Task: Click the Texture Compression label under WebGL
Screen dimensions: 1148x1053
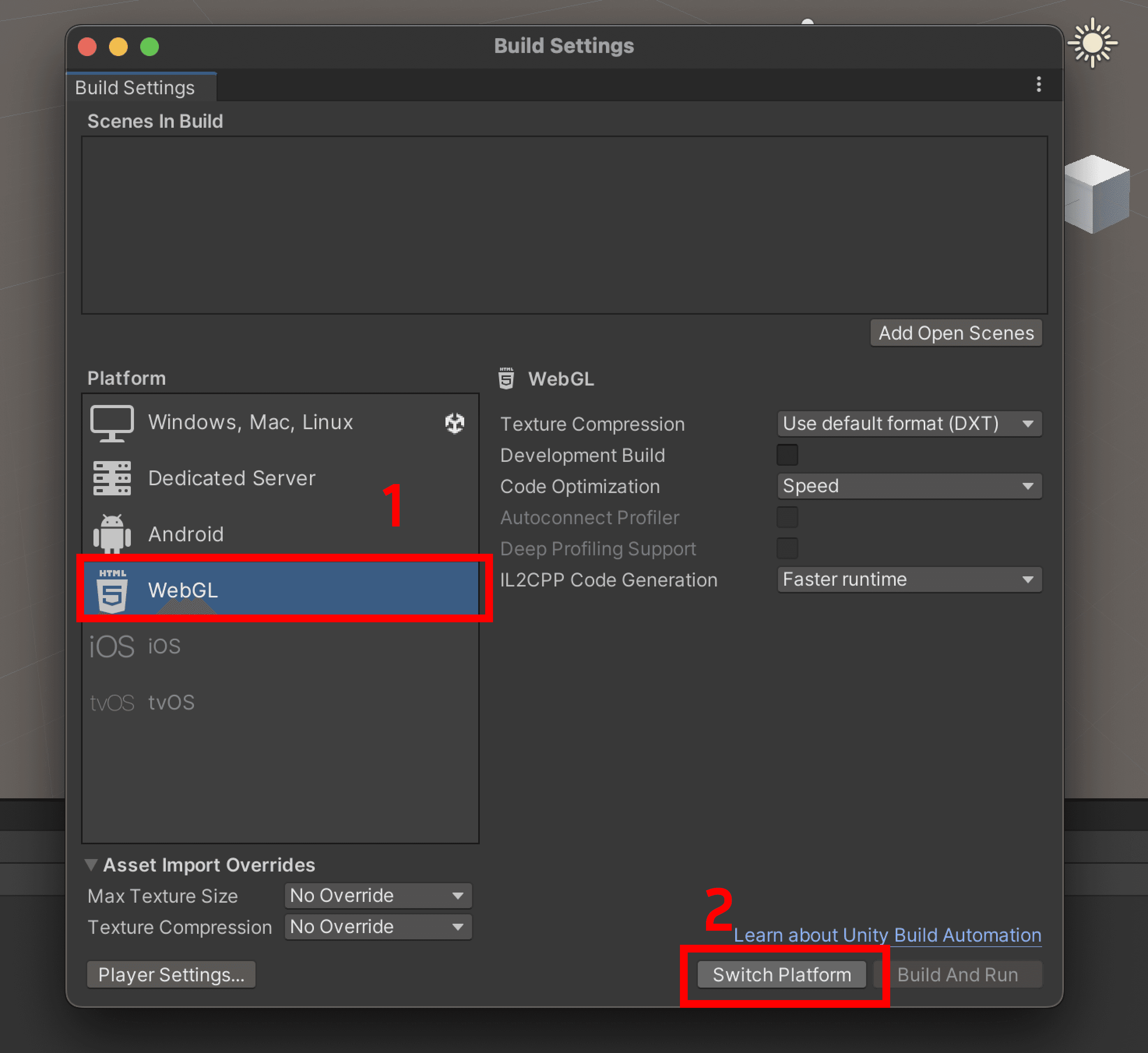Action: [x=592, y=424]
